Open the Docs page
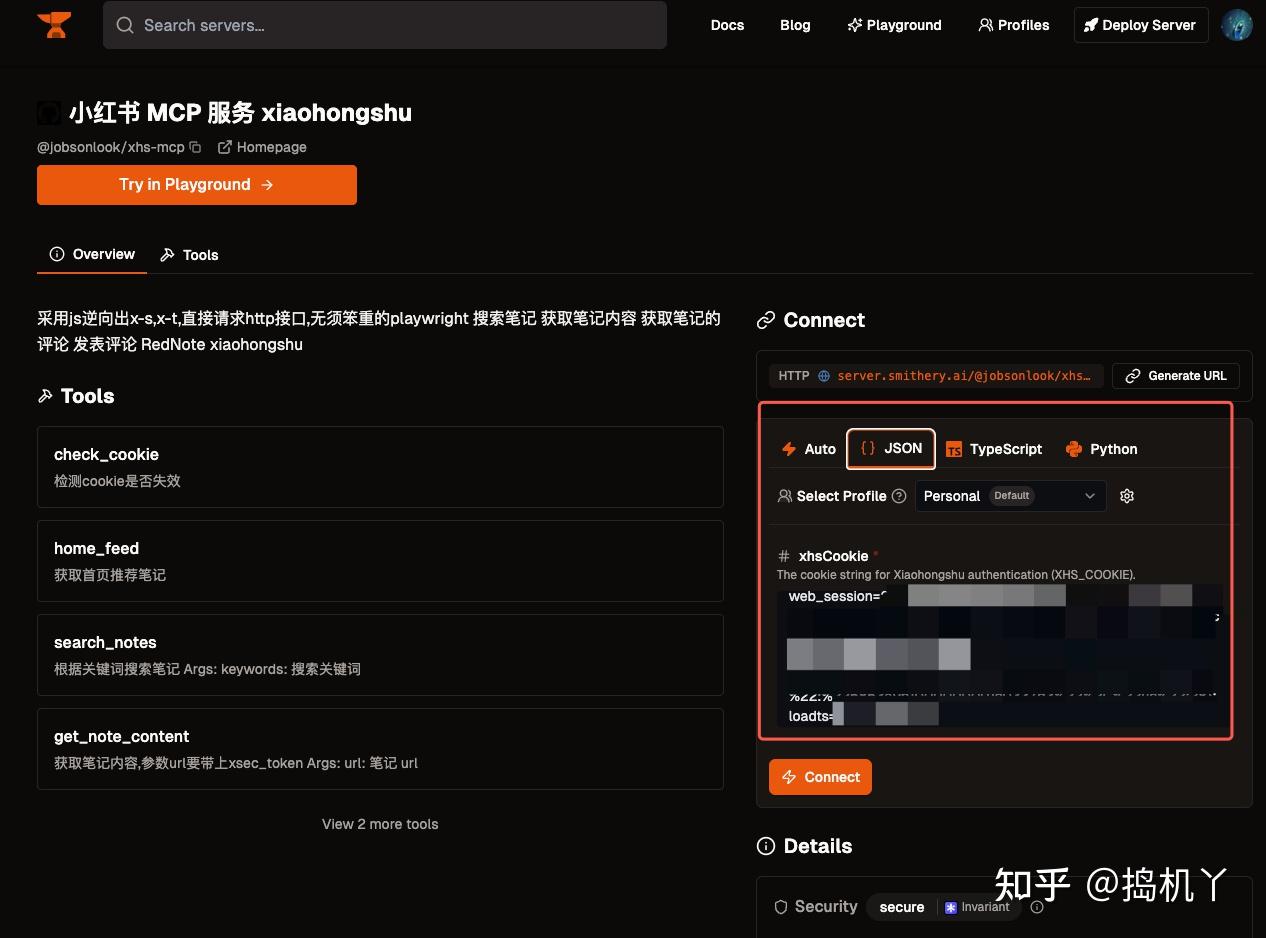This screenshot has width=1266, height=938. pyautogui.click(x=727, y=25)
